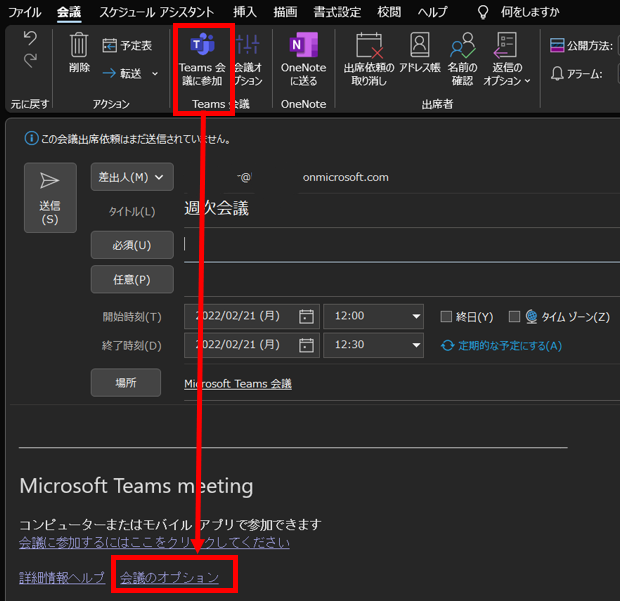This screenshot has width=620, height=601.
Task: Open the 書式設定 ribbon tab
Action: pyautogui.click(x=337, y=12)
